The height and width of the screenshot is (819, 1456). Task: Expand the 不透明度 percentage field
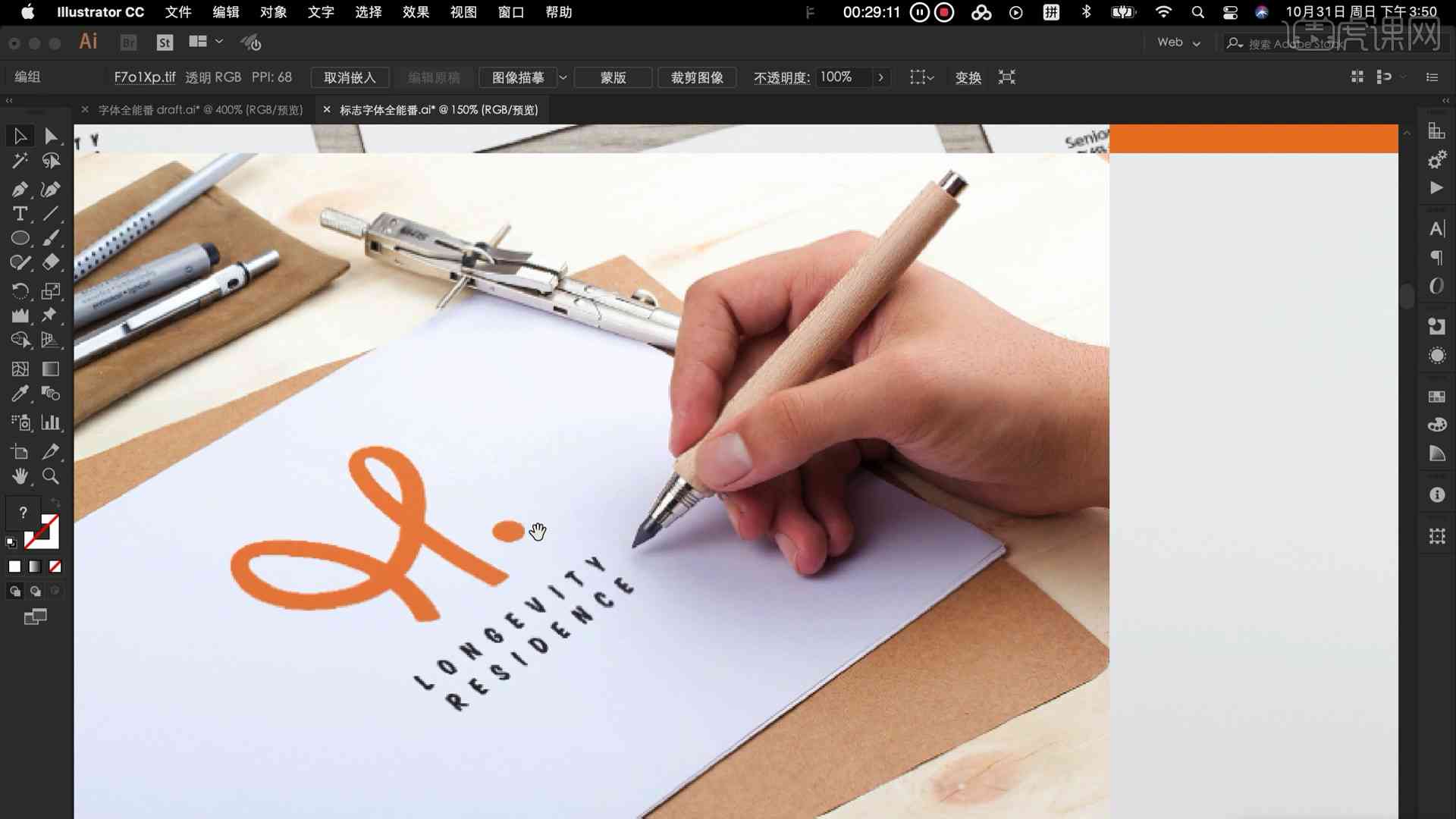point(880,77)
